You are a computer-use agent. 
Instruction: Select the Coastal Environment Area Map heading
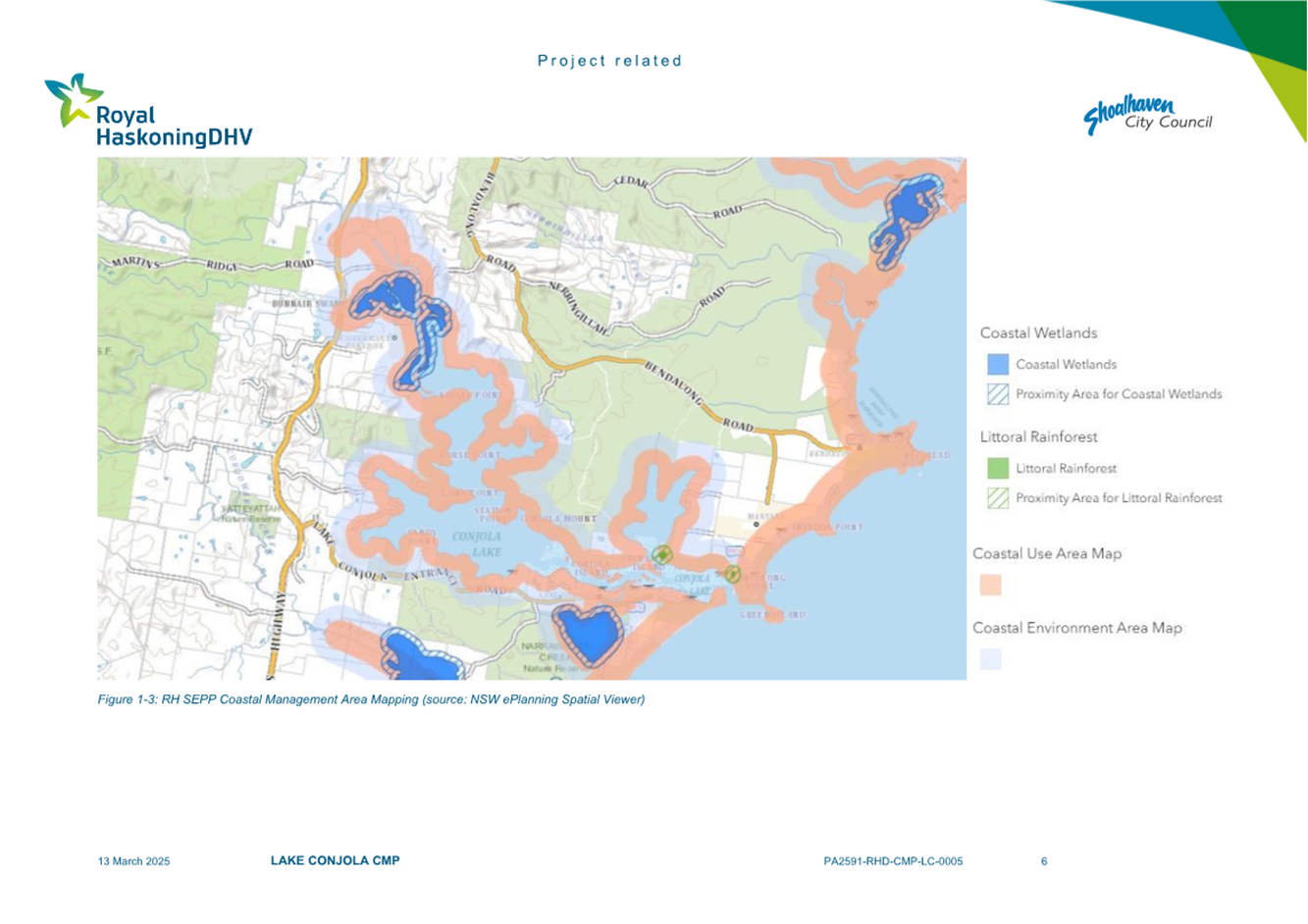coord(1076,629)
